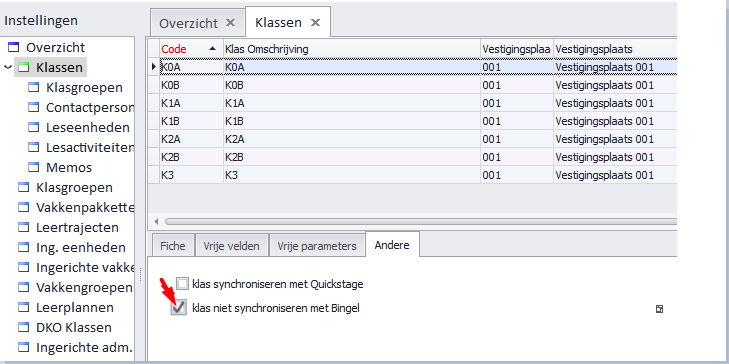Viewport: 729px width, 364px height.
Task: Click the Vakkenpakketten tree icon
Action: point(23,207)
